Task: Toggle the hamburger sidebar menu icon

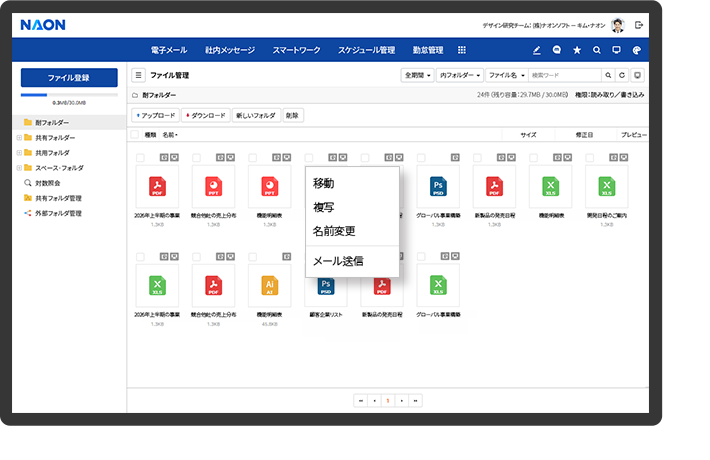Action: pyautogui.click(x=138, y=75)
